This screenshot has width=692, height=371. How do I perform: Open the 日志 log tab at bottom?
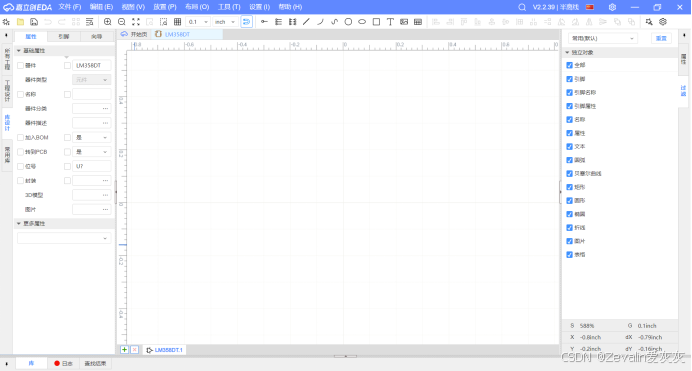click(63, 364)
